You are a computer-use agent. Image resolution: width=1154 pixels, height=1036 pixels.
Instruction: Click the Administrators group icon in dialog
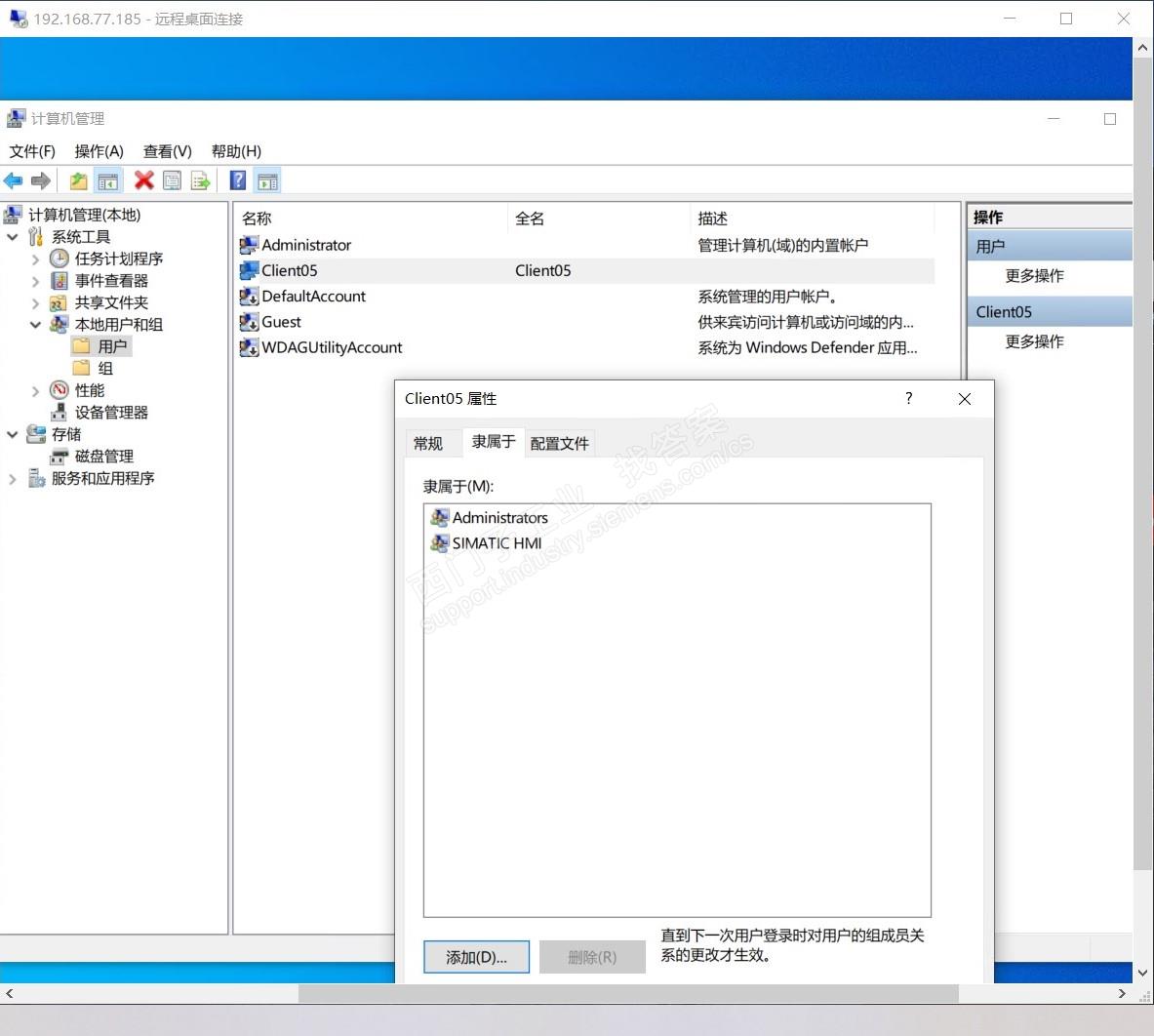point(439,517)
